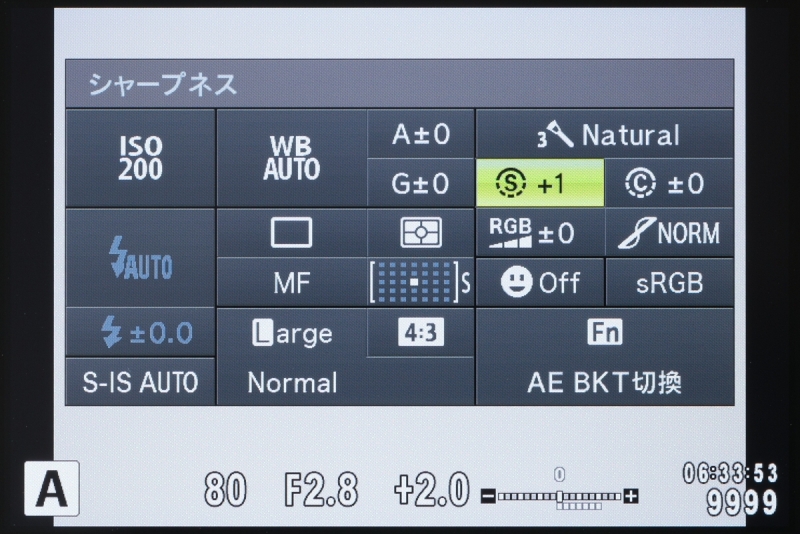
Task: Open the WB AUTO white balance cell
Action: pyautogui.click(x=291, y=158)
